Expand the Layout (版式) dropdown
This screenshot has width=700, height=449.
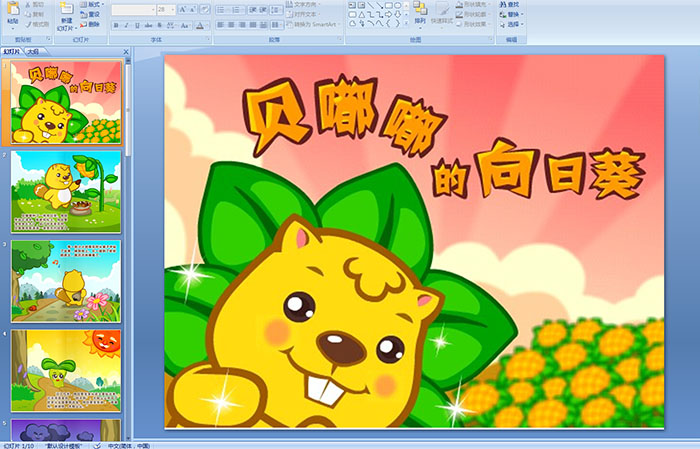92,4
